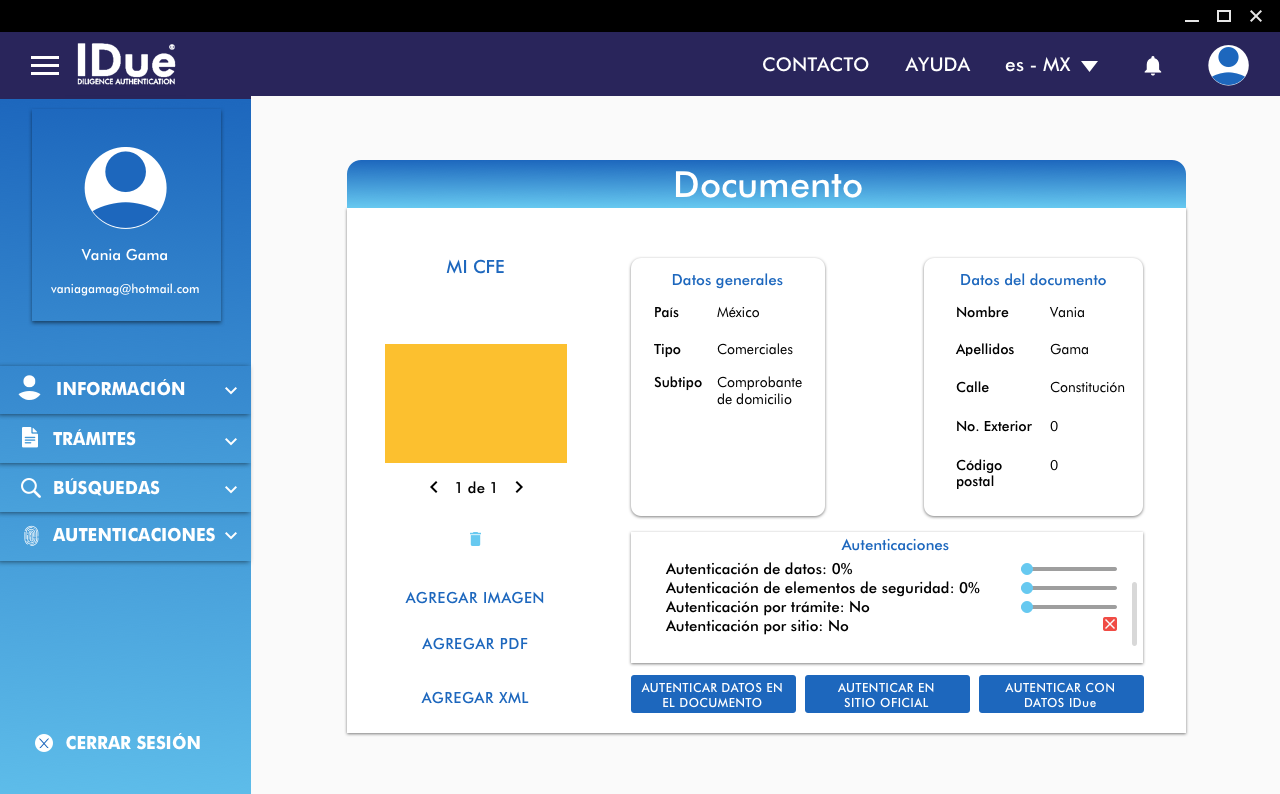
Task: Click the fingerprint icon for Autenticaciones
Action: pos(31,536)
